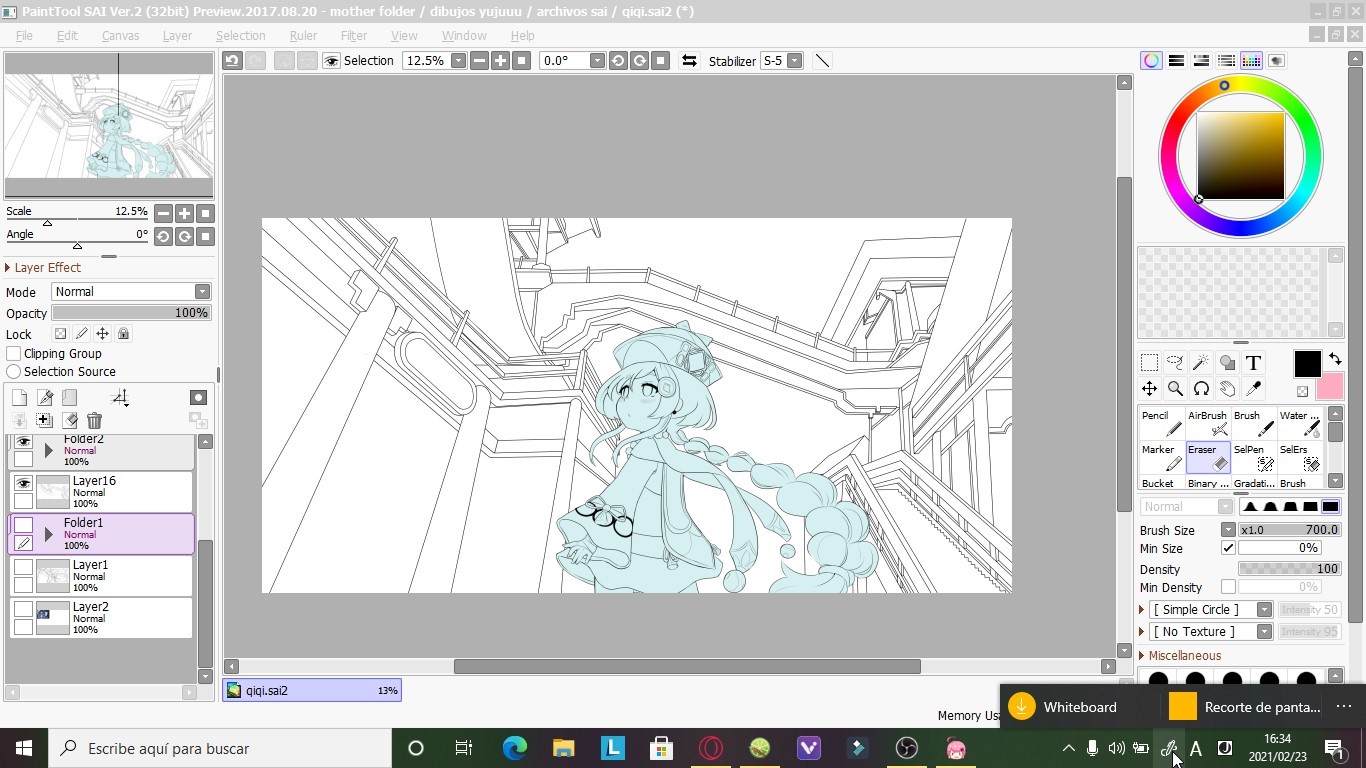Pick the Eyedropper tool
The image size is (1366, 768).
tap(1253, 389)
